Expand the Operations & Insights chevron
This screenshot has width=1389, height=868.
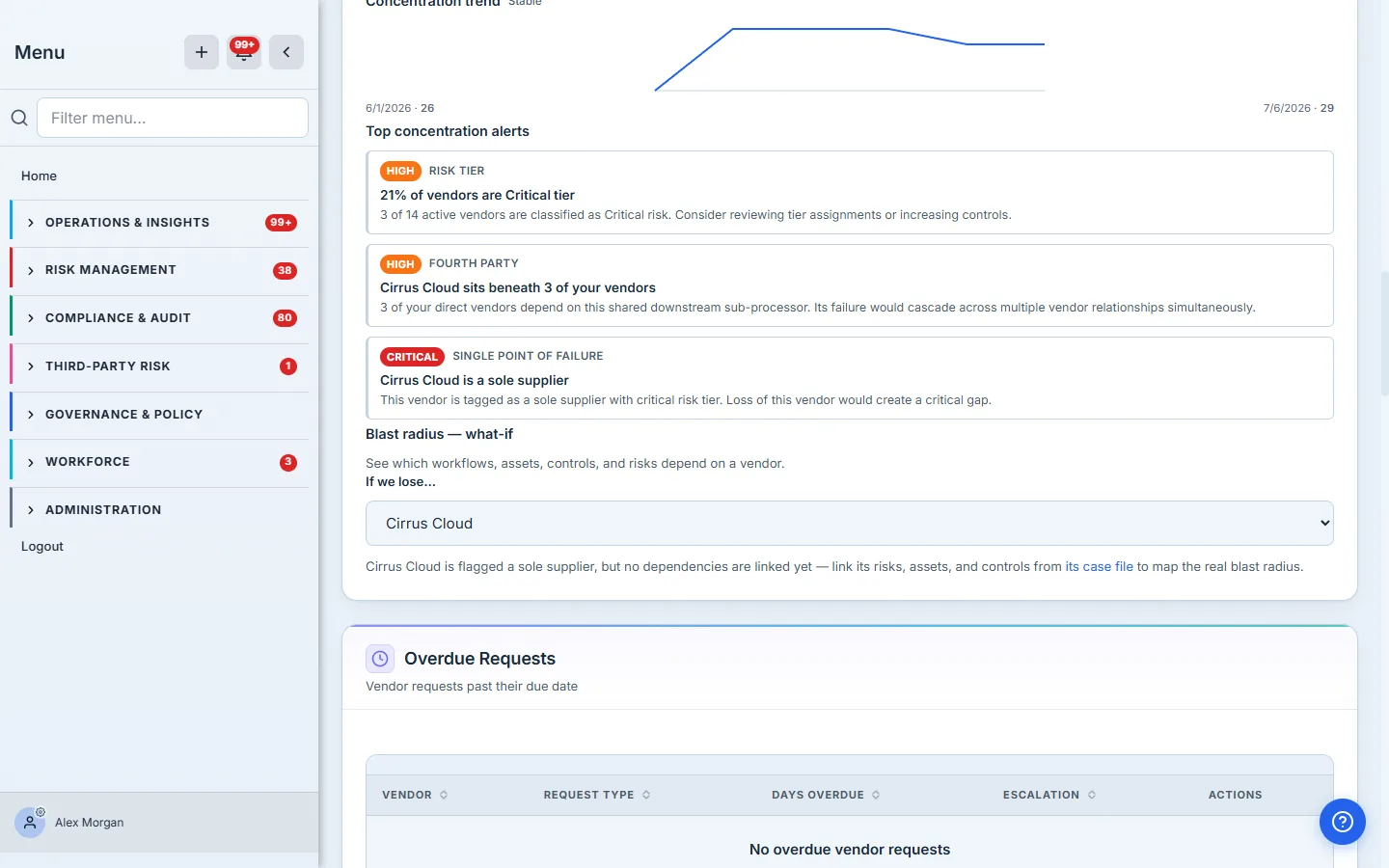(31, 223)
